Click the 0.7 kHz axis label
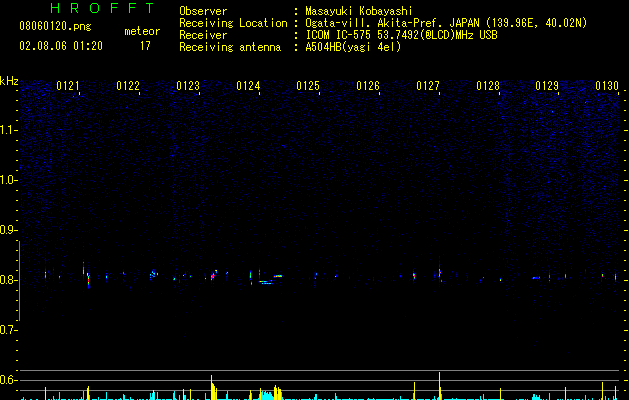 pyautogui.click(x=8, y=330)
